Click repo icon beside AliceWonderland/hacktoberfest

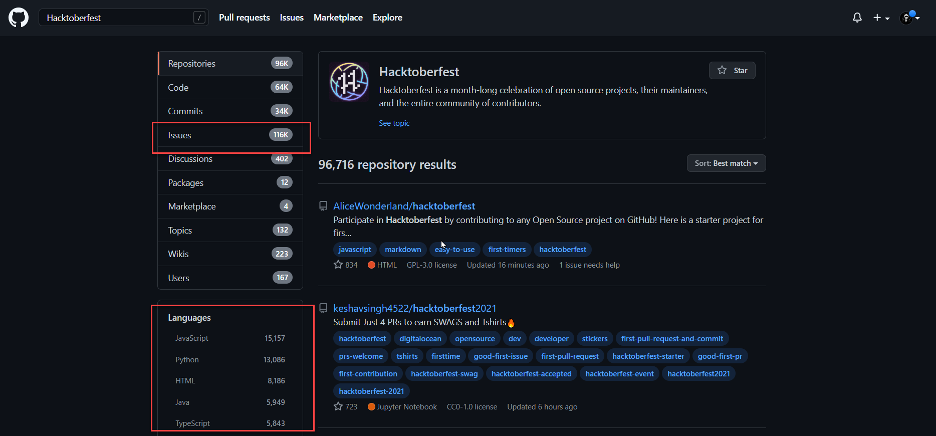[323, 206]
